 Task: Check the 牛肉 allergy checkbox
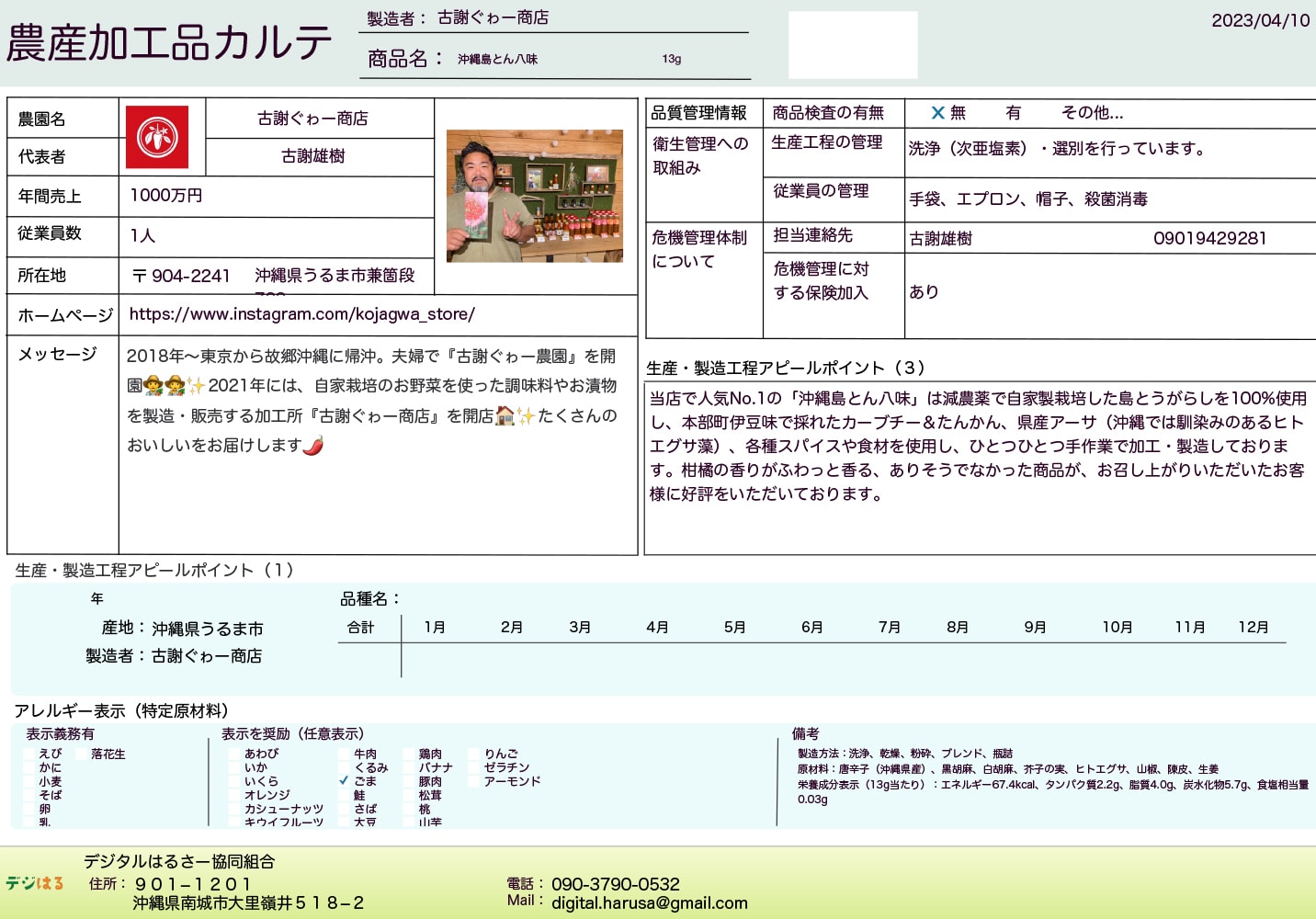345,754
